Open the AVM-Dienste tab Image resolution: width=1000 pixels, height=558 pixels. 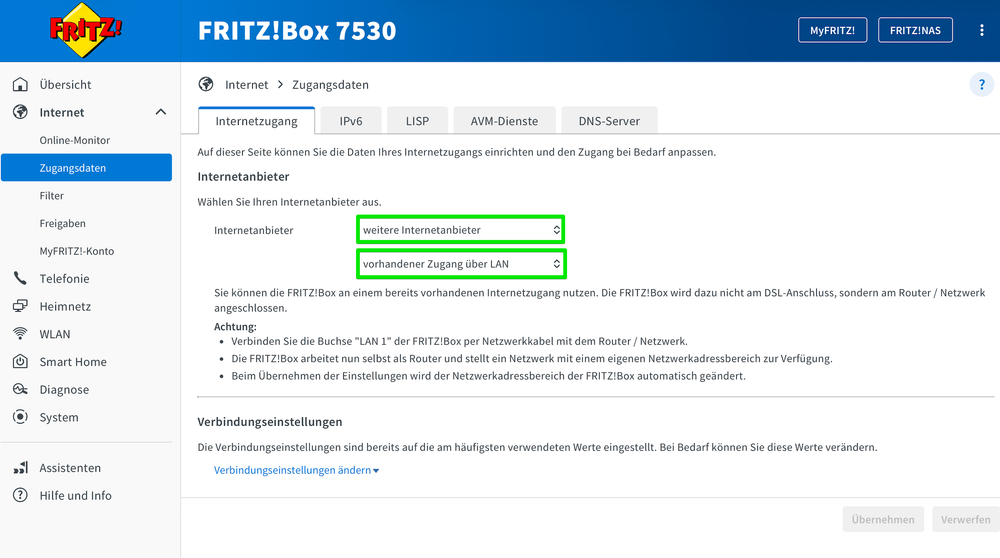pos(504,121)
